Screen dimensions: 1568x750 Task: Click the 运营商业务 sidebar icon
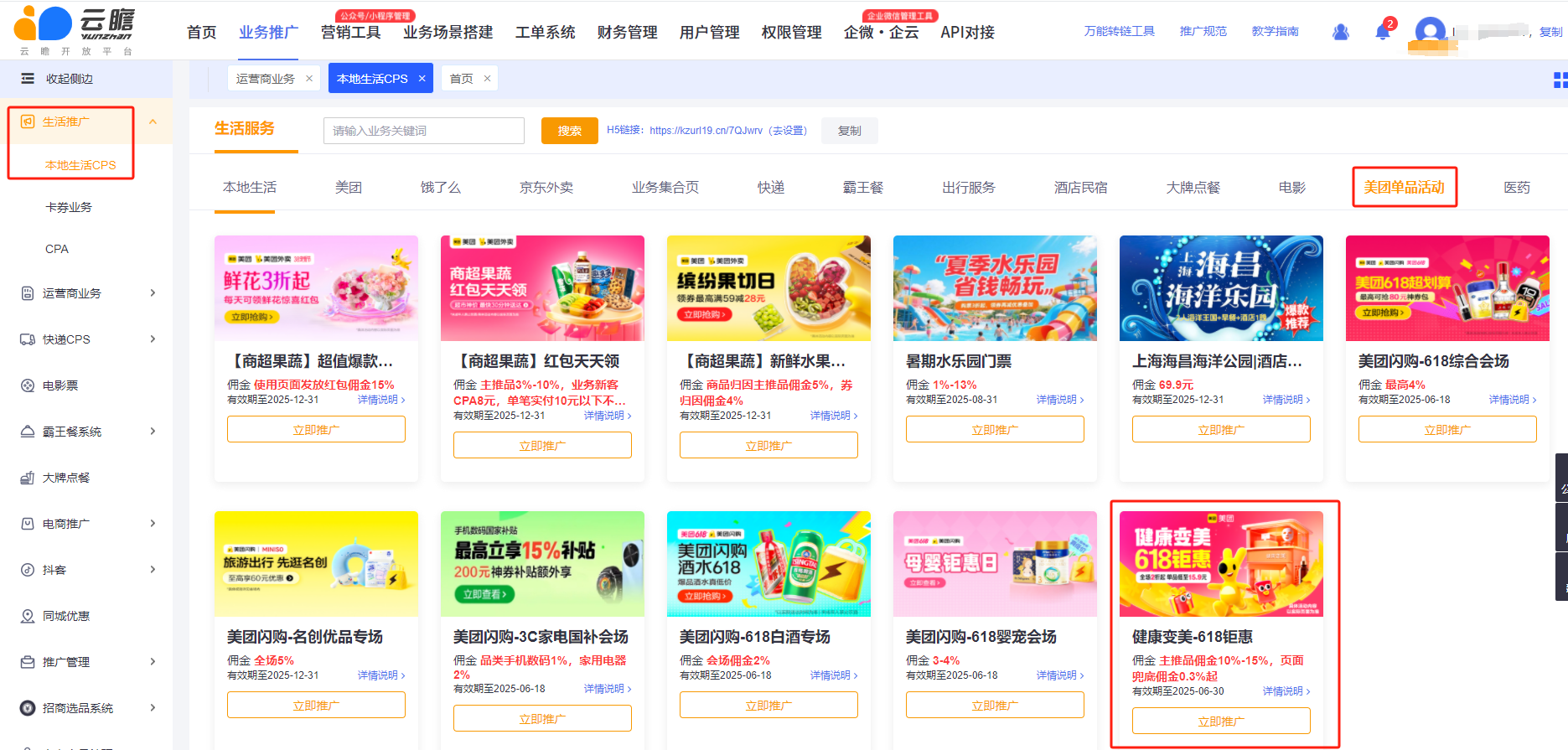(x=28, y=293)
